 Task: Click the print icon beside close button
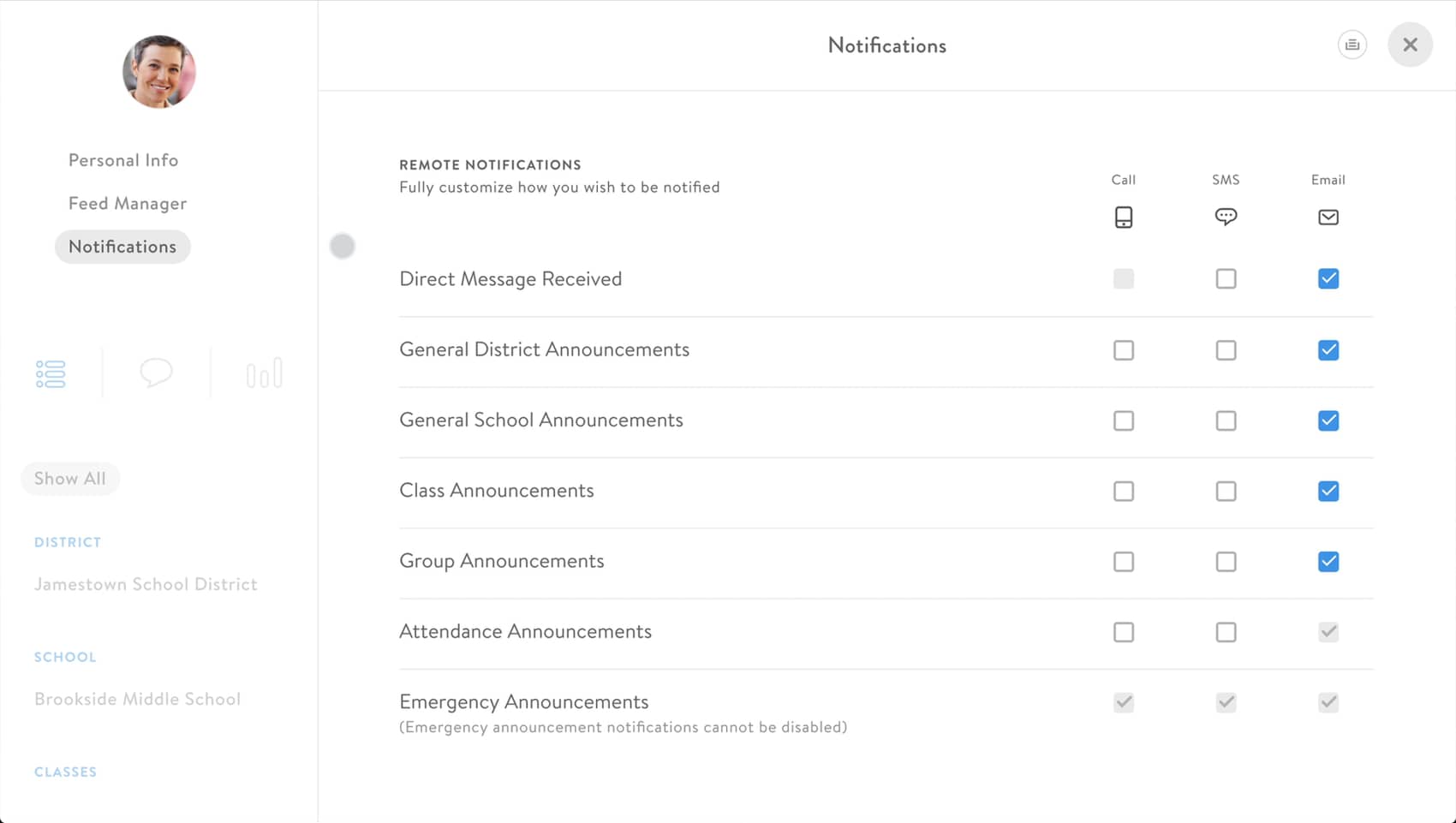tap(1352, 45)
